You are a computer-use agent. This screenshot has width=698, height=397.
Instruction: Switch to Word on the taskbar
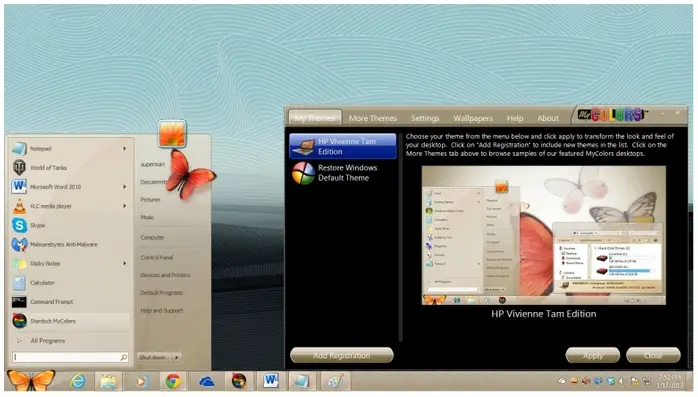click(270, 381)
